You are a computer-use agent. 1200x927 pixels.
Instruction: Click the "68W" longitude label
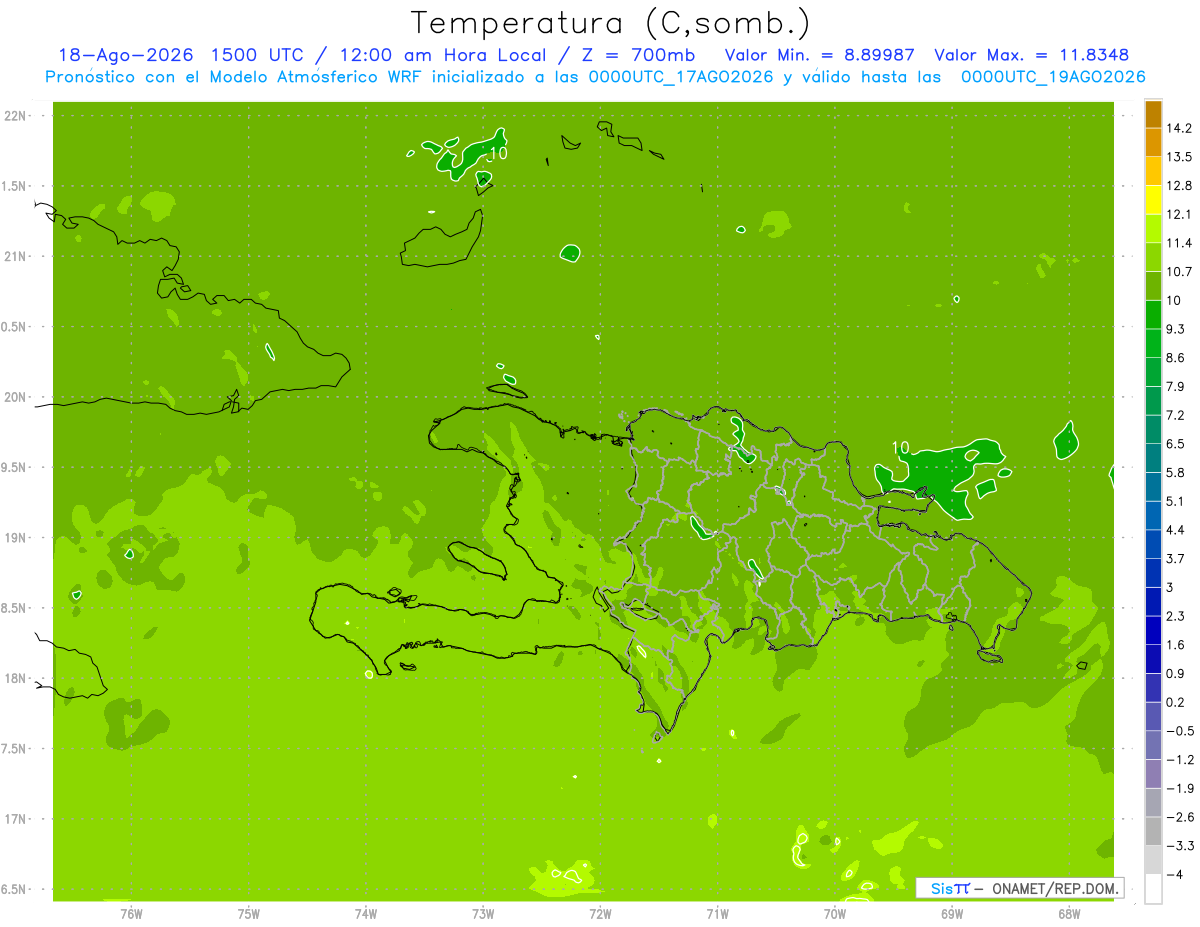click(1069, 915)
